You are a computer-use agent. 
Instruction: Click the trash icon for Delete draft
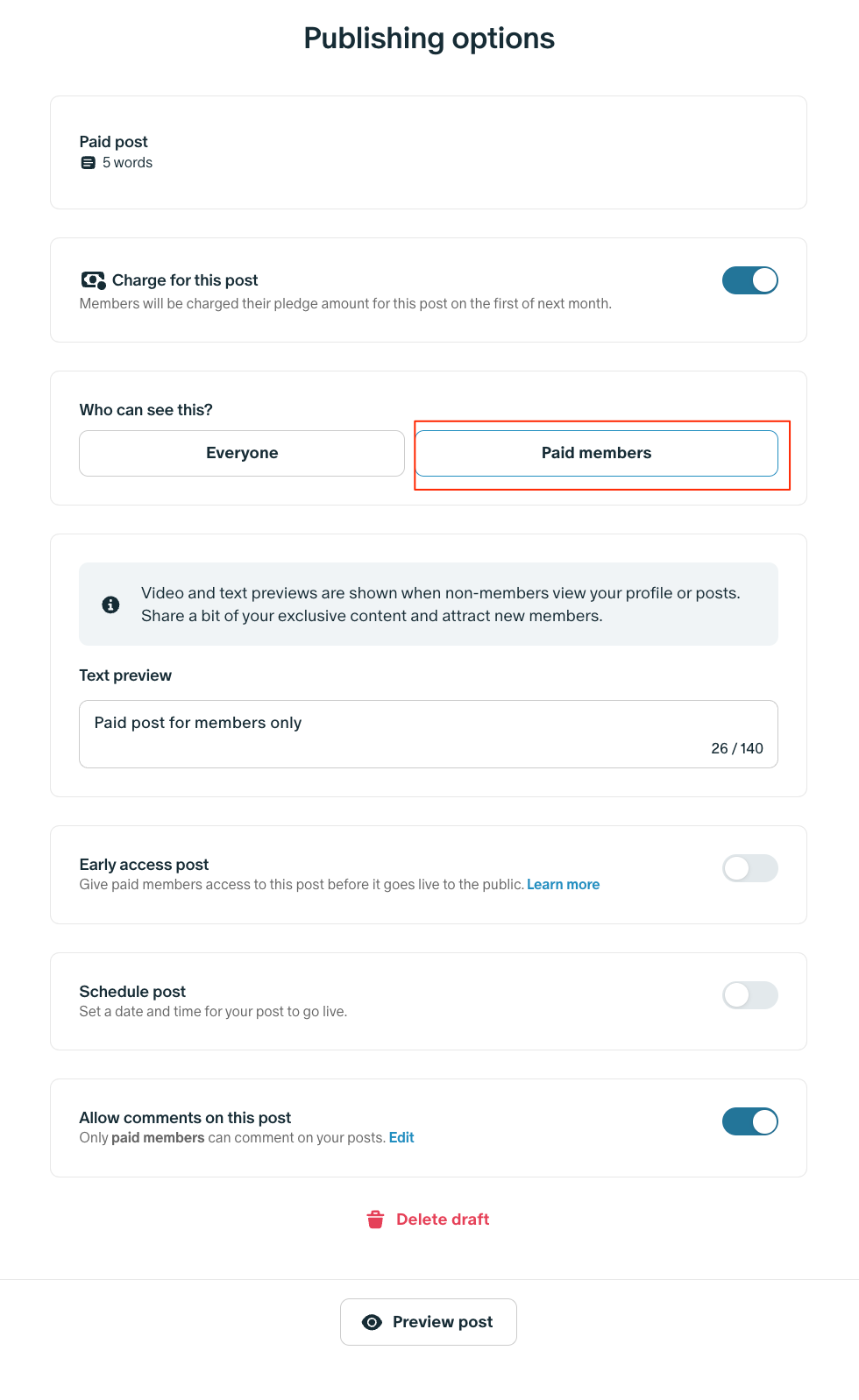(x=375, y=1220)
